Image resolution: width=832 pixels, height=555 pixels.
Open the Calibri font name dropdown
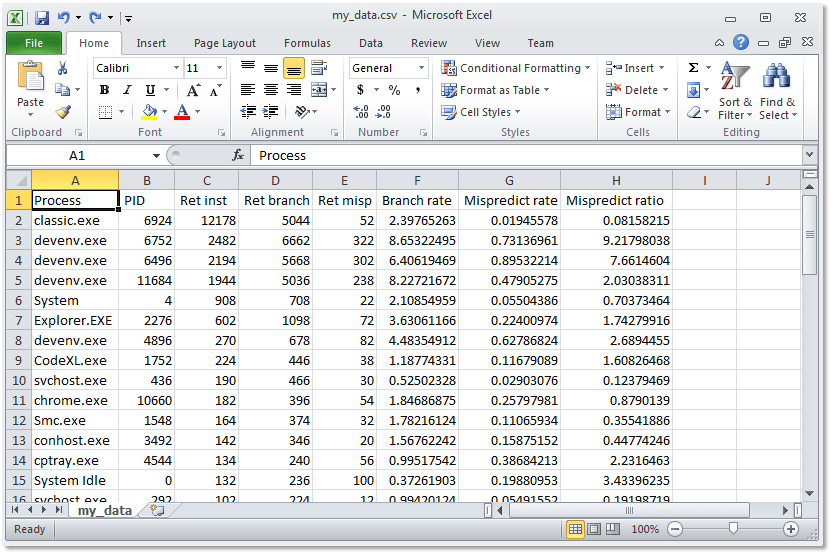[x=176, y=68]
